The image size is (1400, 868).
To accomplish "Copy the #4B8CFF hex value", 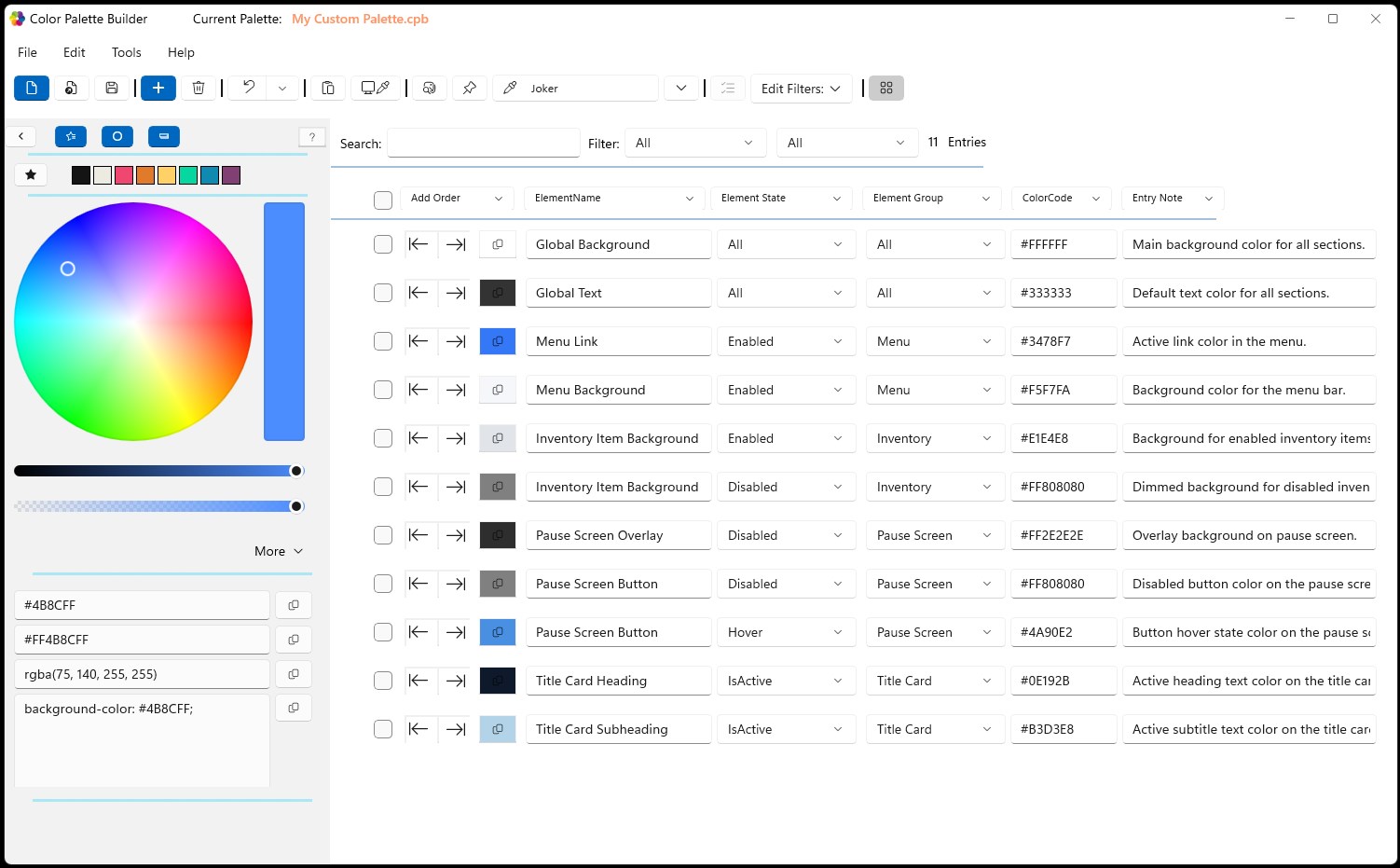I will (294, 605).
